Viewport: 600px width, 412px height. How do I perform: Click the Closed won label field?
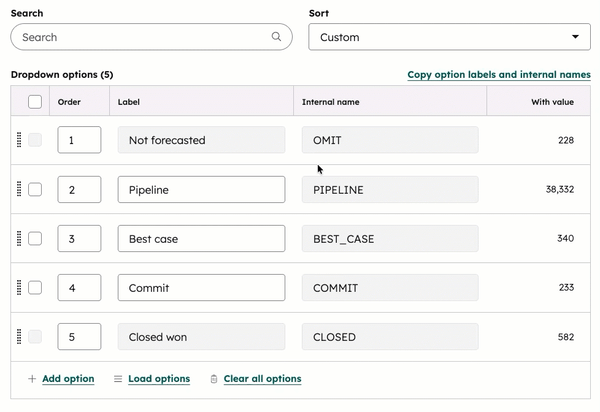point(201,337)
